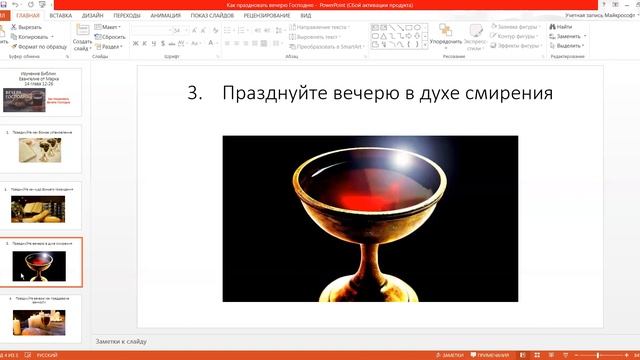Toggle strikethrough abc formatting
640x360 pixels.
point(172,43)
